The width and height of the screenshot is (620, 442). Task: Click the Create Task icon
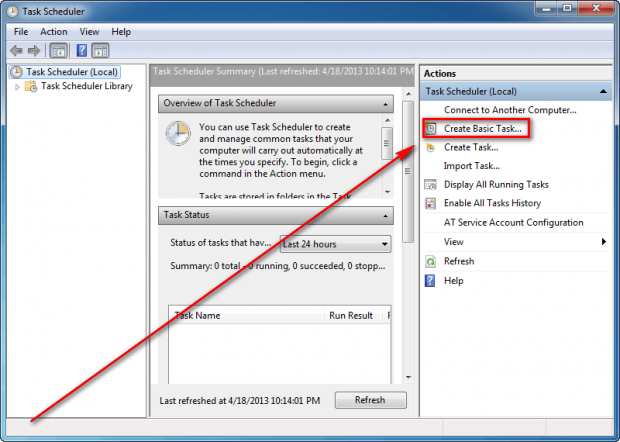coord(431,147)
